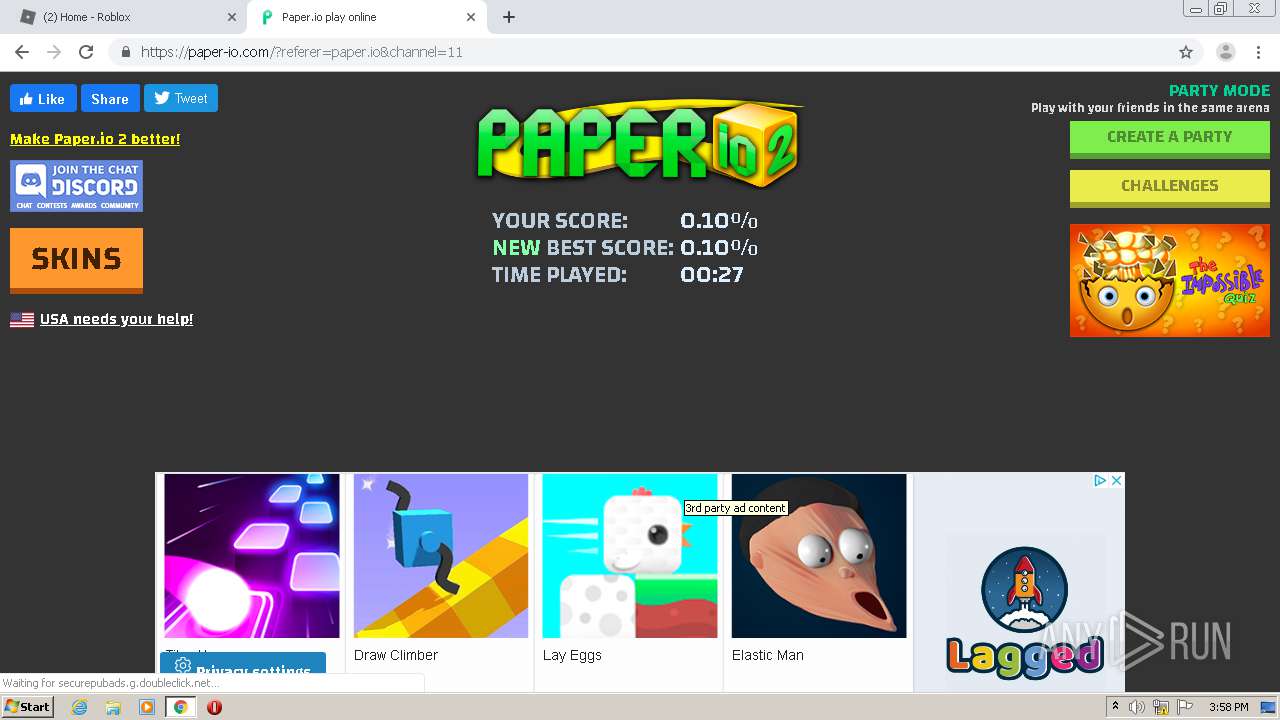Image resolution: width=1280 pixels, height=720 pixels.
Task: Select the Chrome taskbar icon
Action: [x=180, y=707]
